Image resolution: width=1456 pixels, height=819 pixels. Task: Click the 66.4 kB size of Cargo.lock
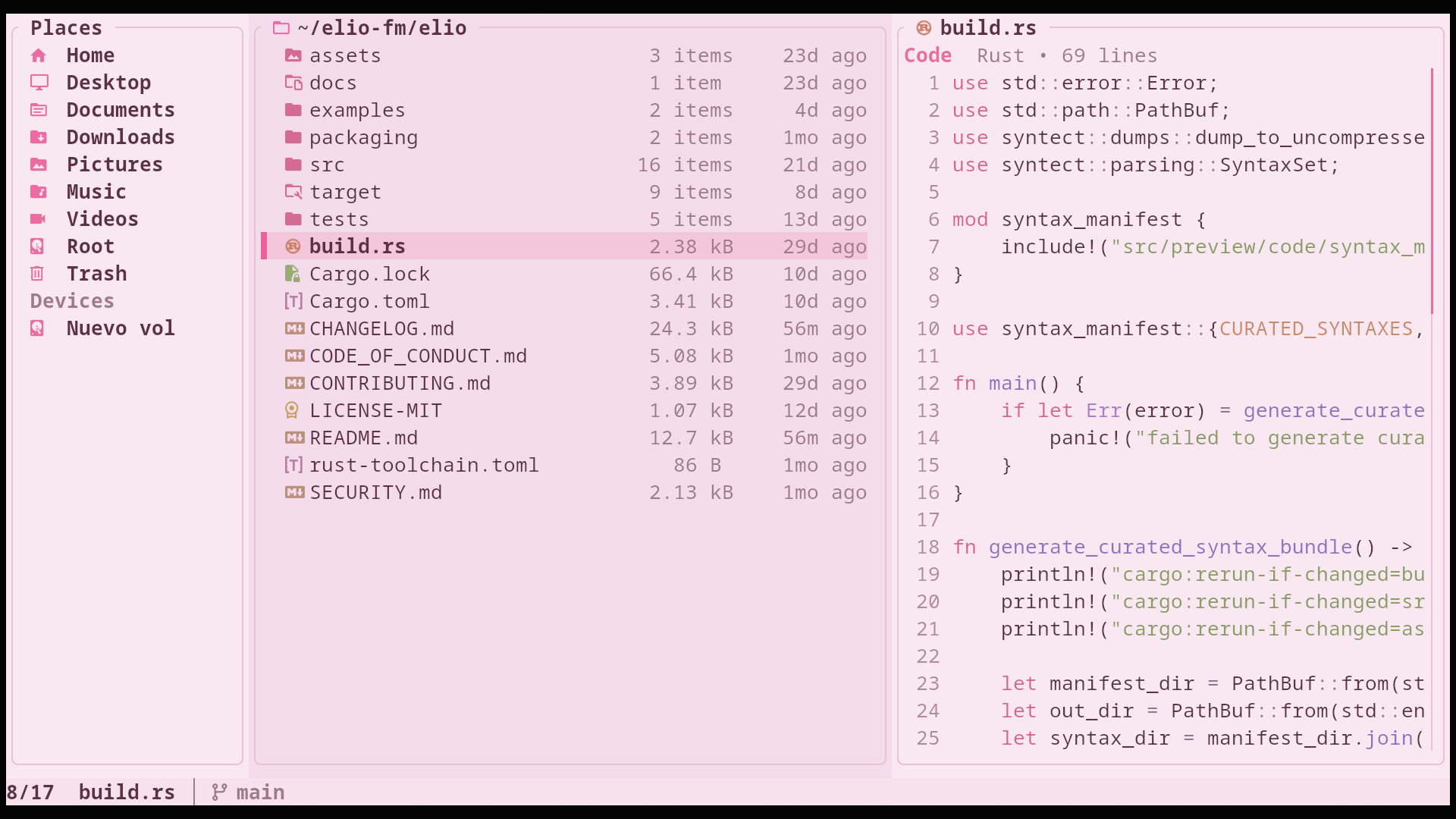point(691,274)
